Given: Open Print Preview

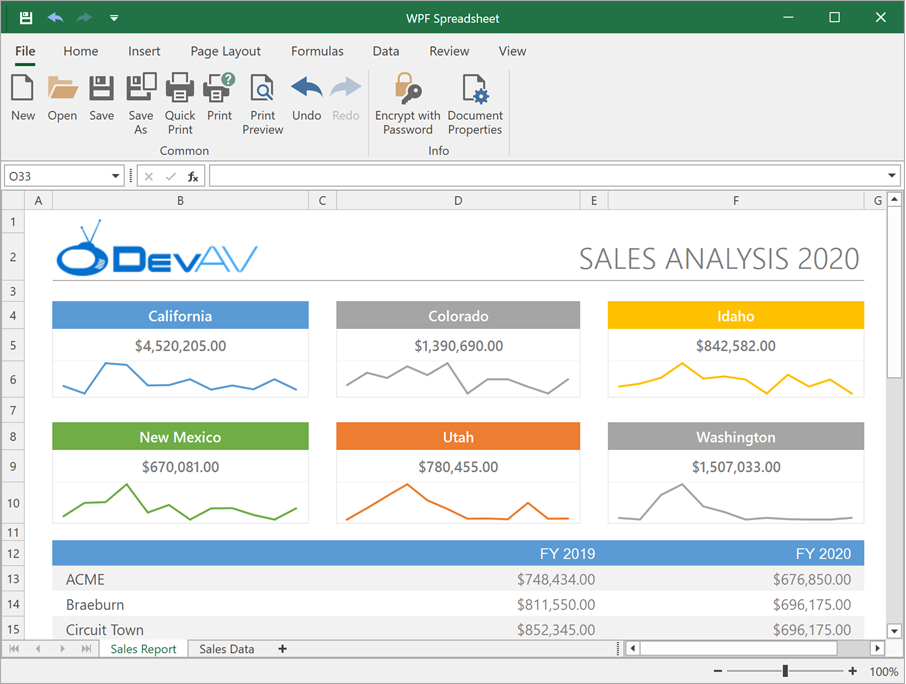Looking at the screenshot, I should point(262,95).
